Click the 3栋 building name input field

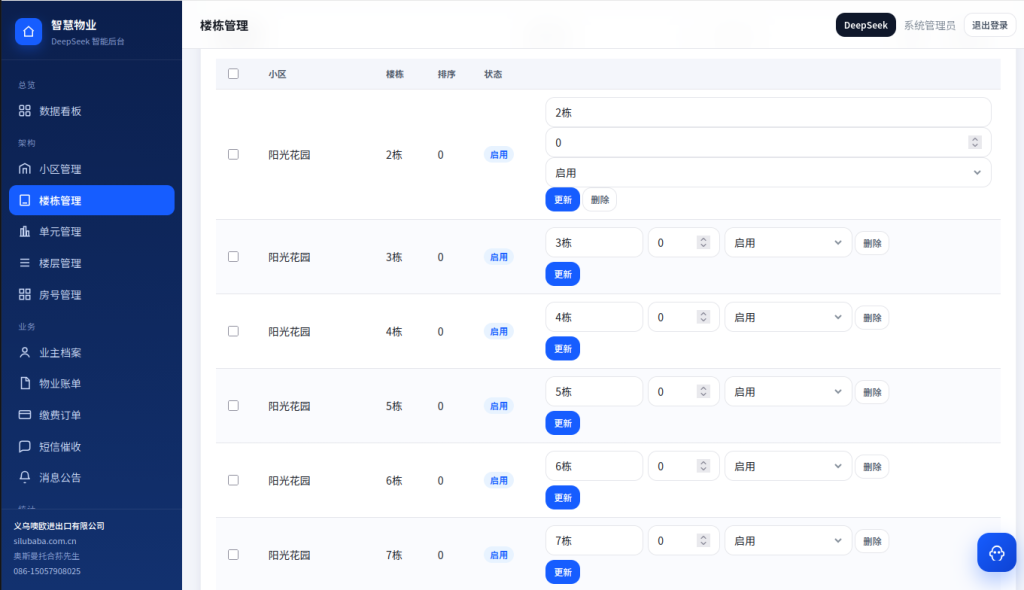pos(594,242)
